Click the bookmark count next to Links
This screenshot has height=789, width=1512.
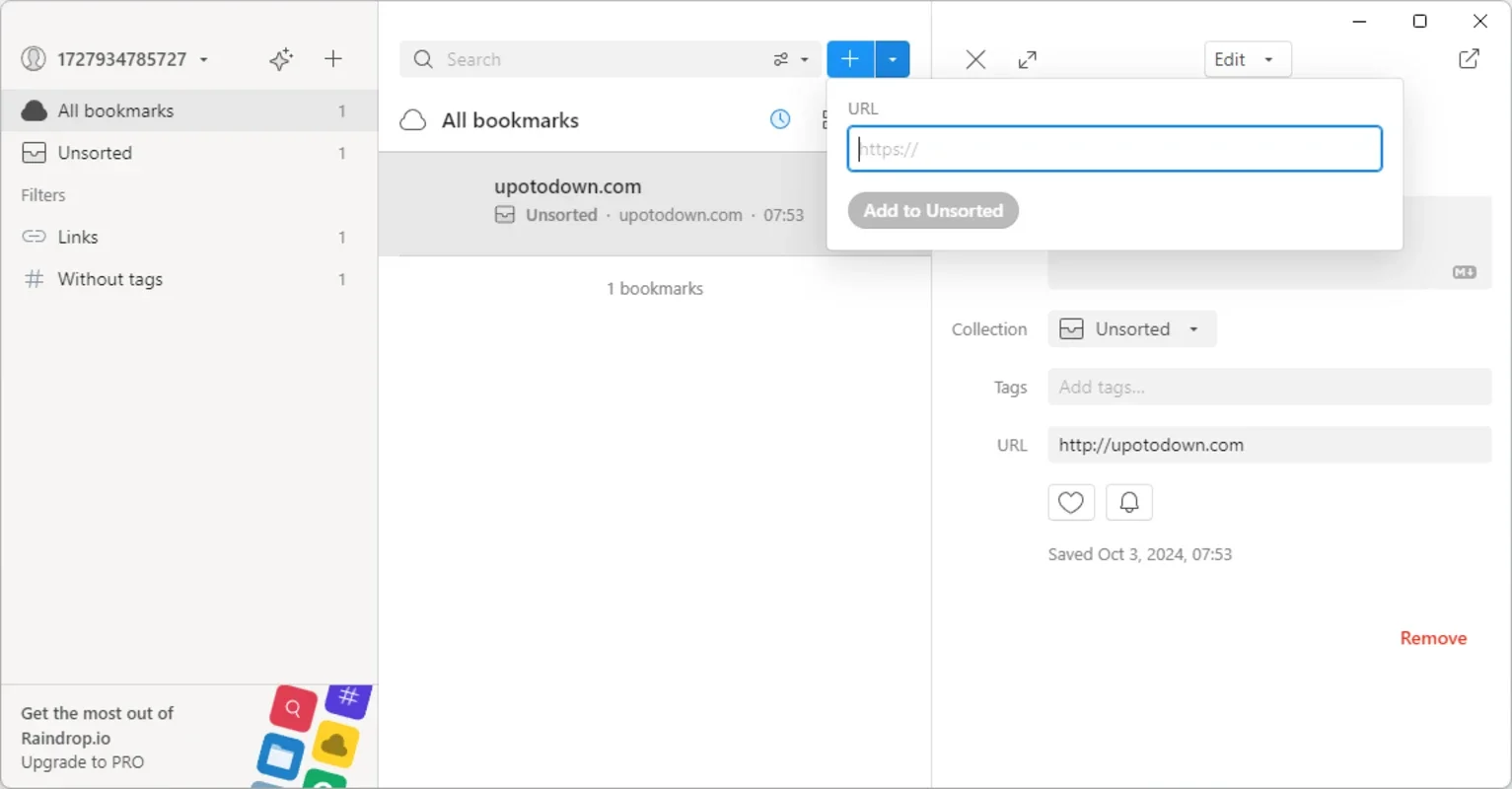coord(342,237)
